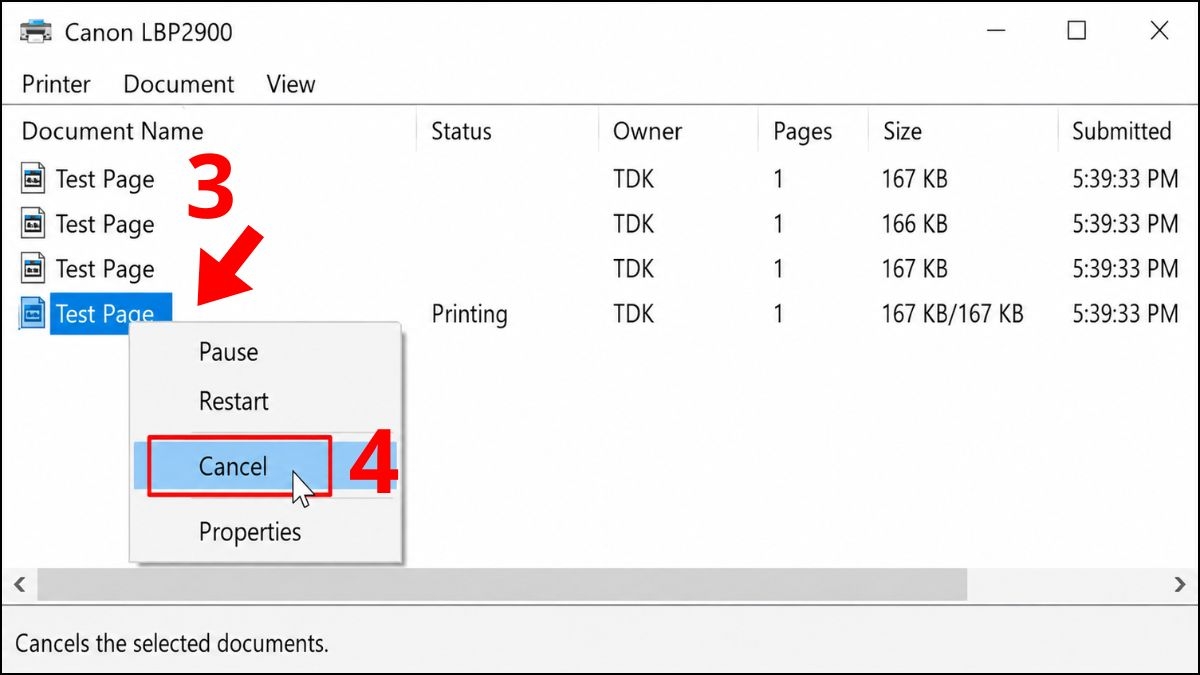The height and width of the screenshot is (675, 1200).
Task: Open the Printer menu
Action: [x=56, y=84]
